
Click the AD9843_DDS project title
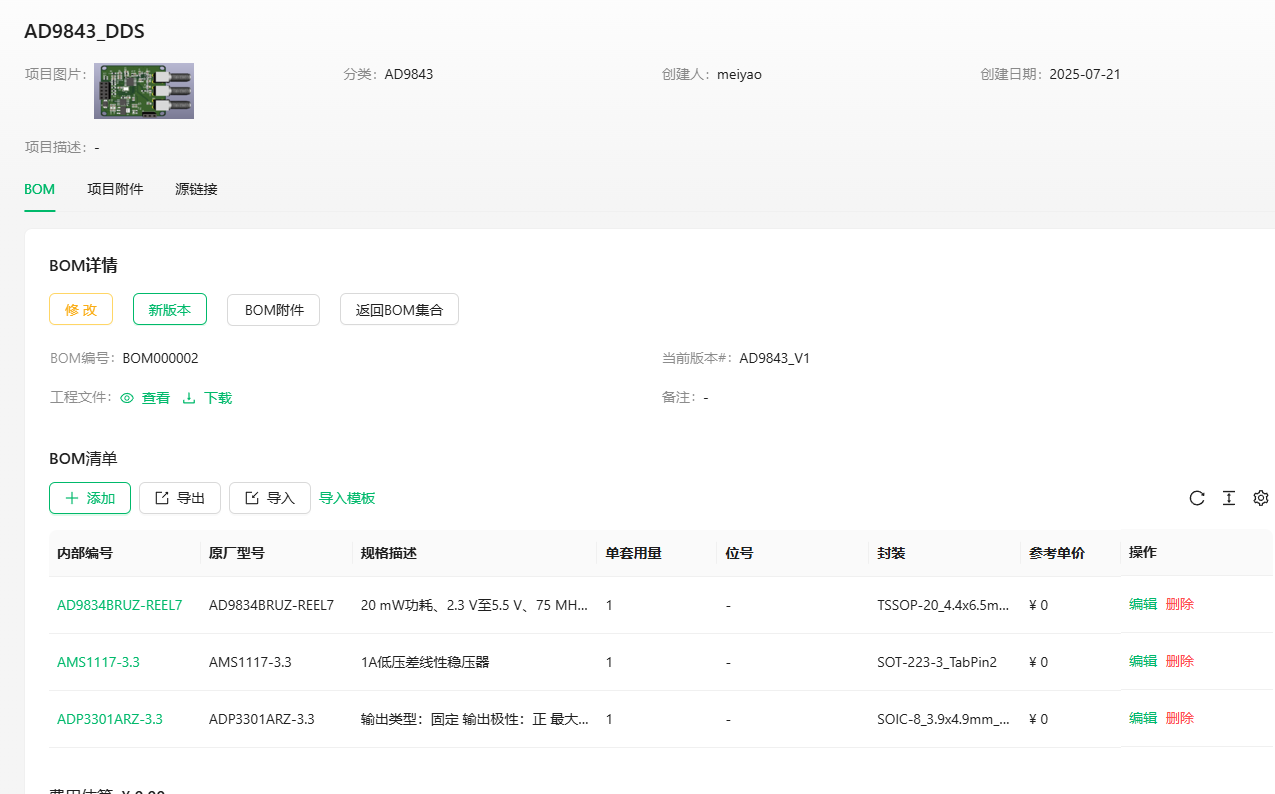85,31
